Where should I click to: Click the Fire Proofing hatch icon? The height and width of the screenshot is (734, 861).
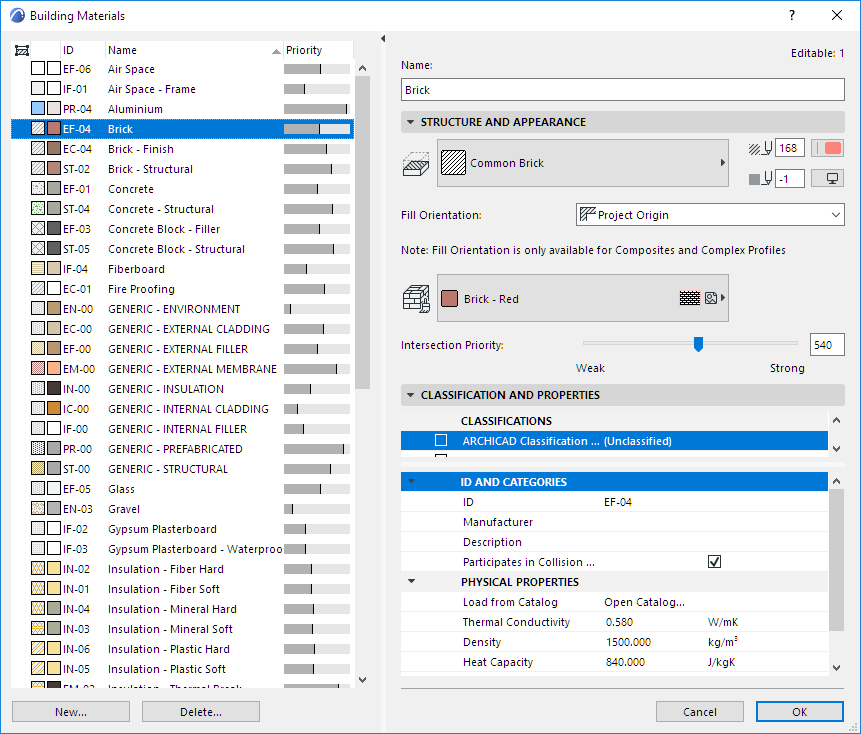point(38,288)
